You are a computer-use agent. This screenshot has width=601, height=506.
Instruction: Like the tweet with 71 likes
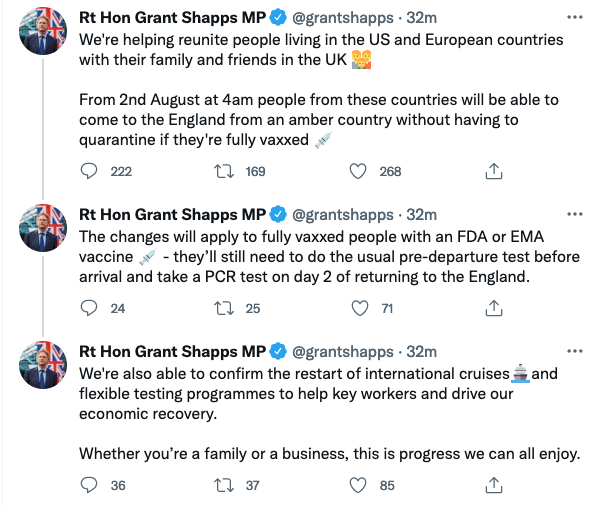(358, 308)
